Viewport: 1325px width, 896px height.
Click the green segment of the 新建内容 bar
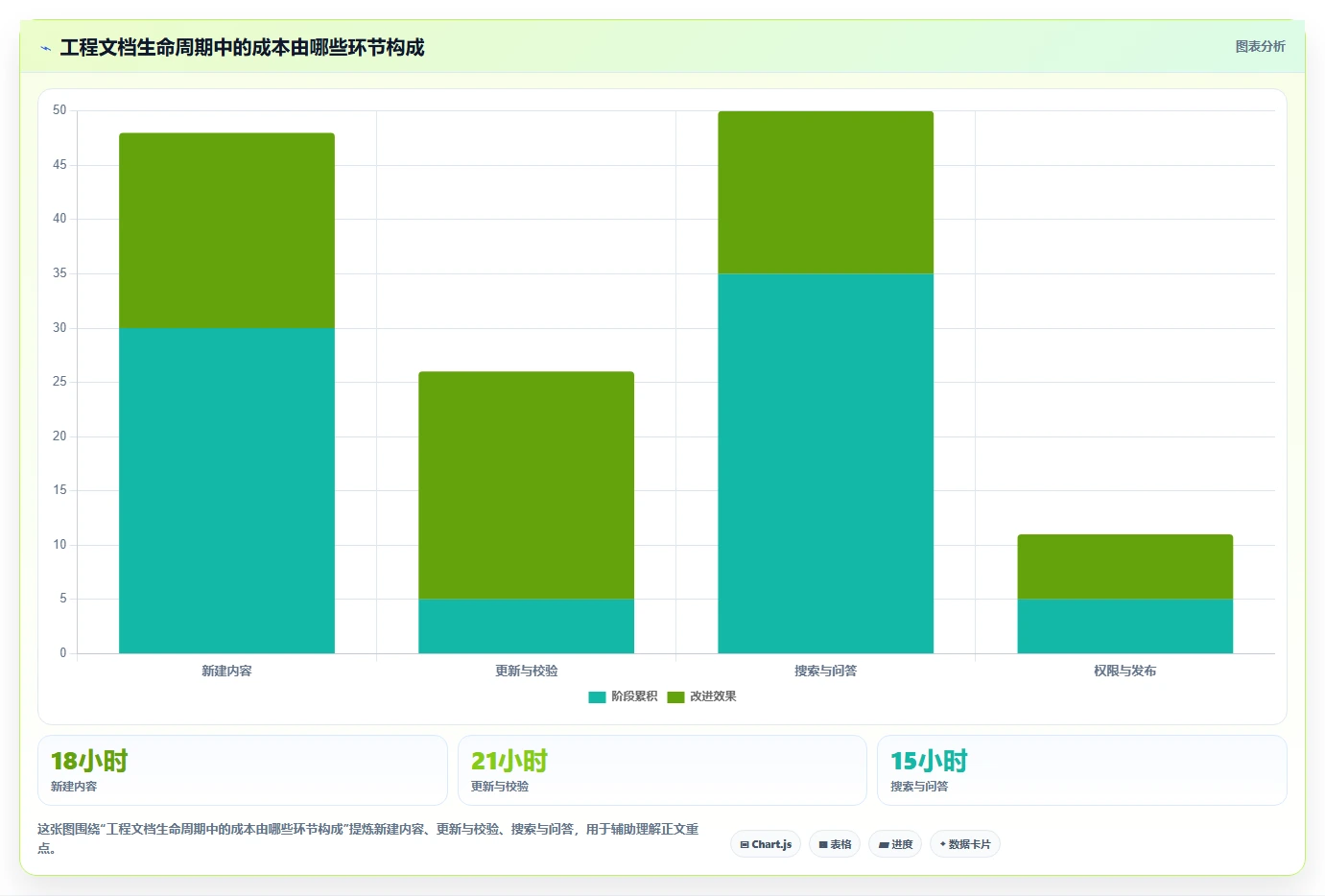point(226,230)
